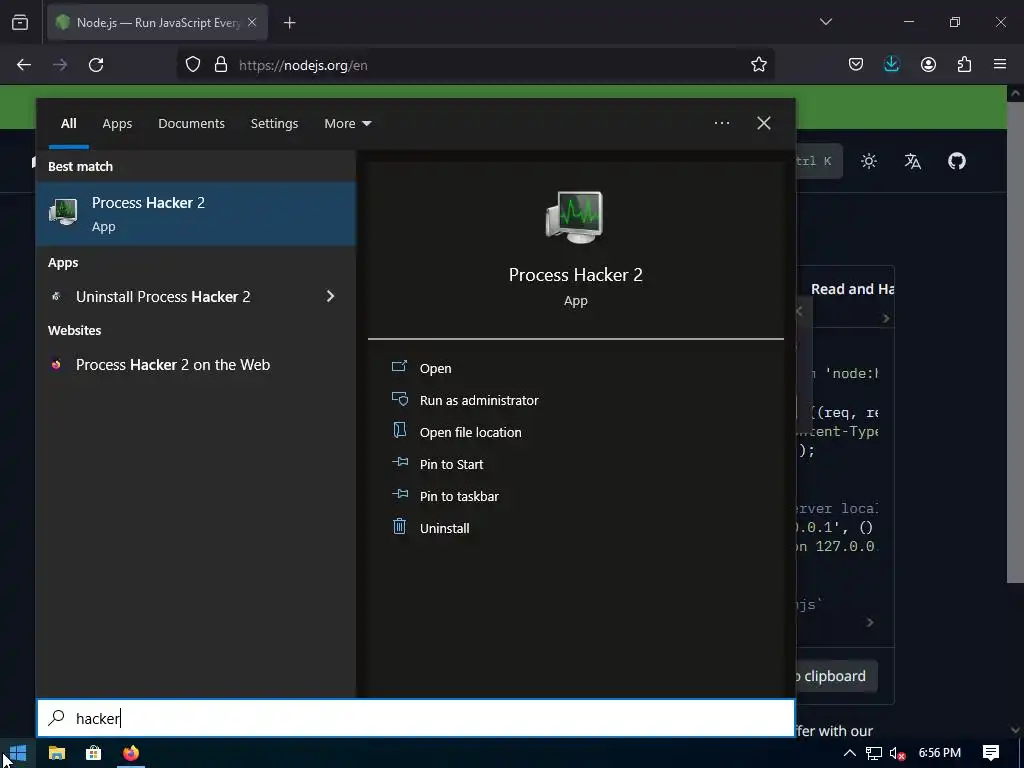1024x768 pixels.
Task: Open the search panel options ellipsis
Action: tap(722, 123)
